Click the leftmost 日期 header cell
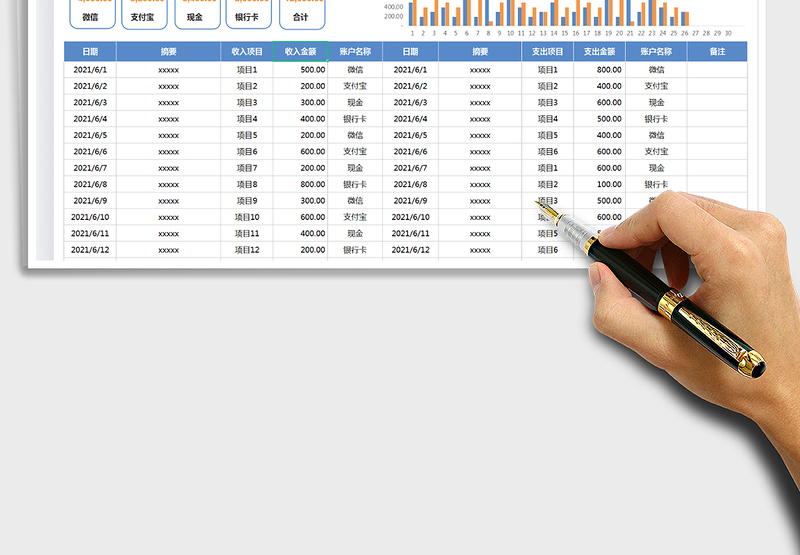The image size is (800, 555). pos(90,52)
